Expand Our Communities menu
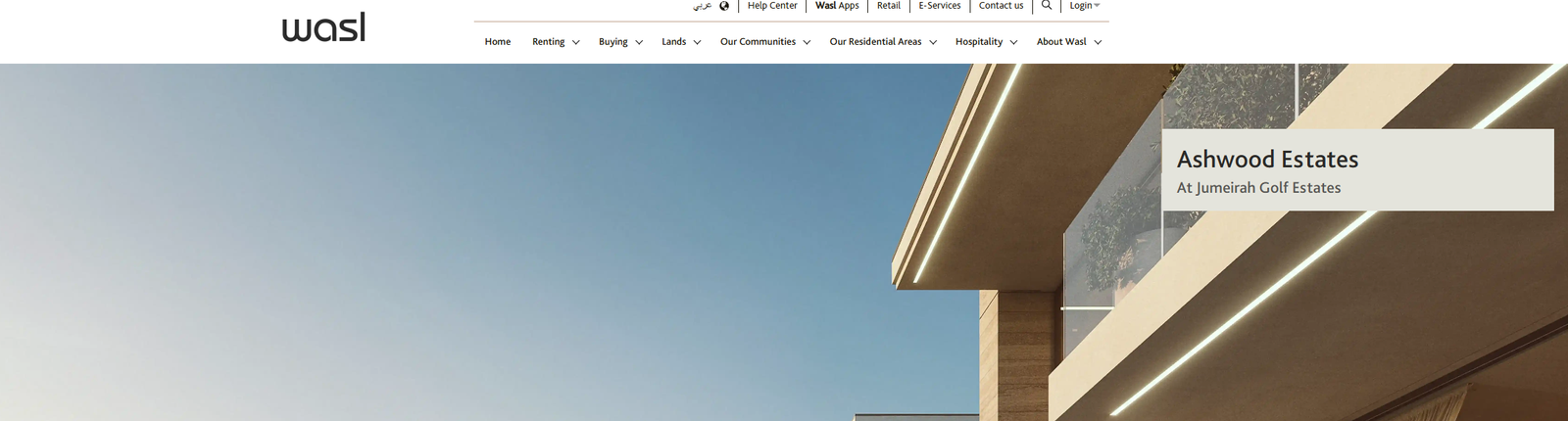The height and width of the screenshot is (421, 1568). pyautogui.click(x=764, y=42)
